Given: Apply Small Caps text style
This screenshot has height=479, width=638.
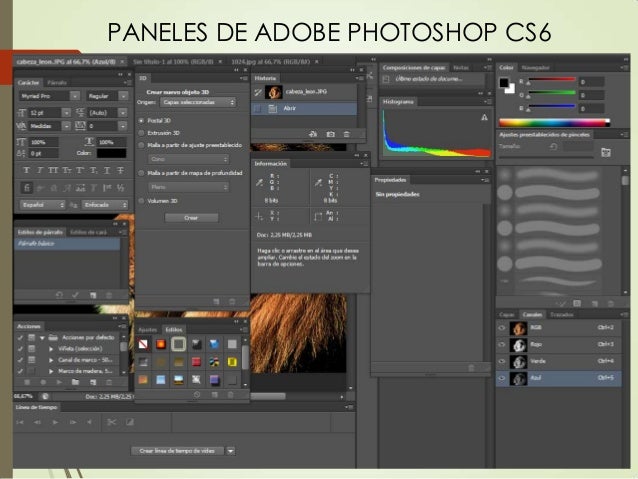Looking at the screenshot, I should (67, 171).
